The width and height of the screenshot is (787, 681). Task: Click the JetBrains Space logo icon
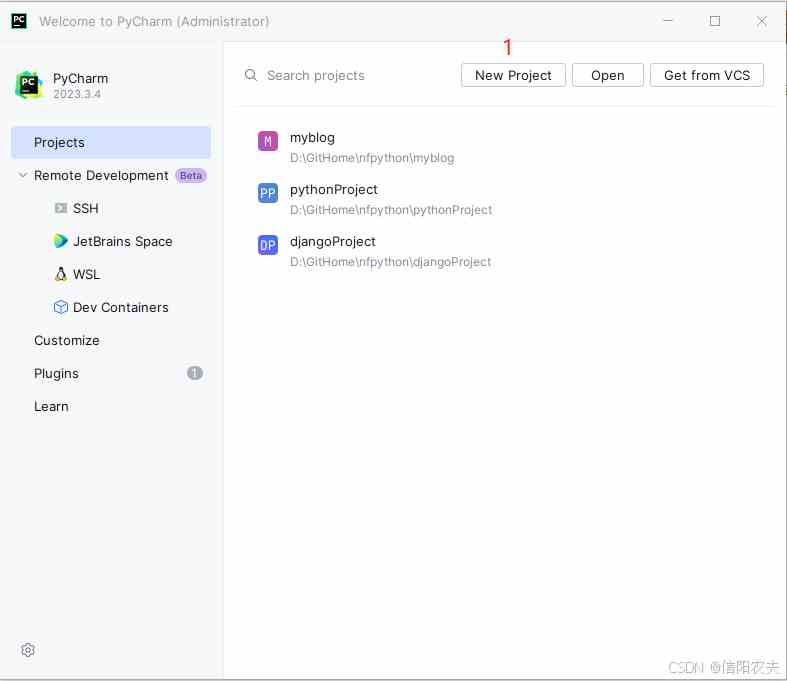click(61, 241)
